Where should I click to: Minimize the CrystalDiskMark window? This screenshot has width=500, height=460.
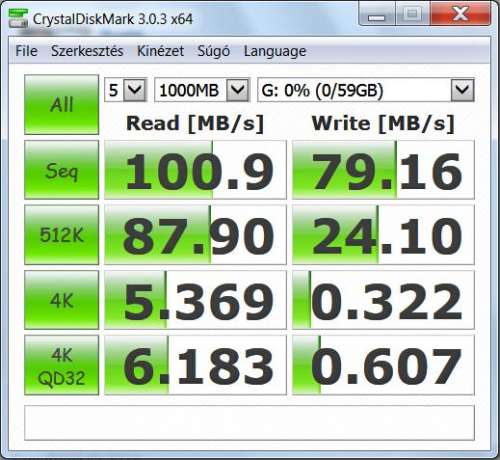(377, 14)
